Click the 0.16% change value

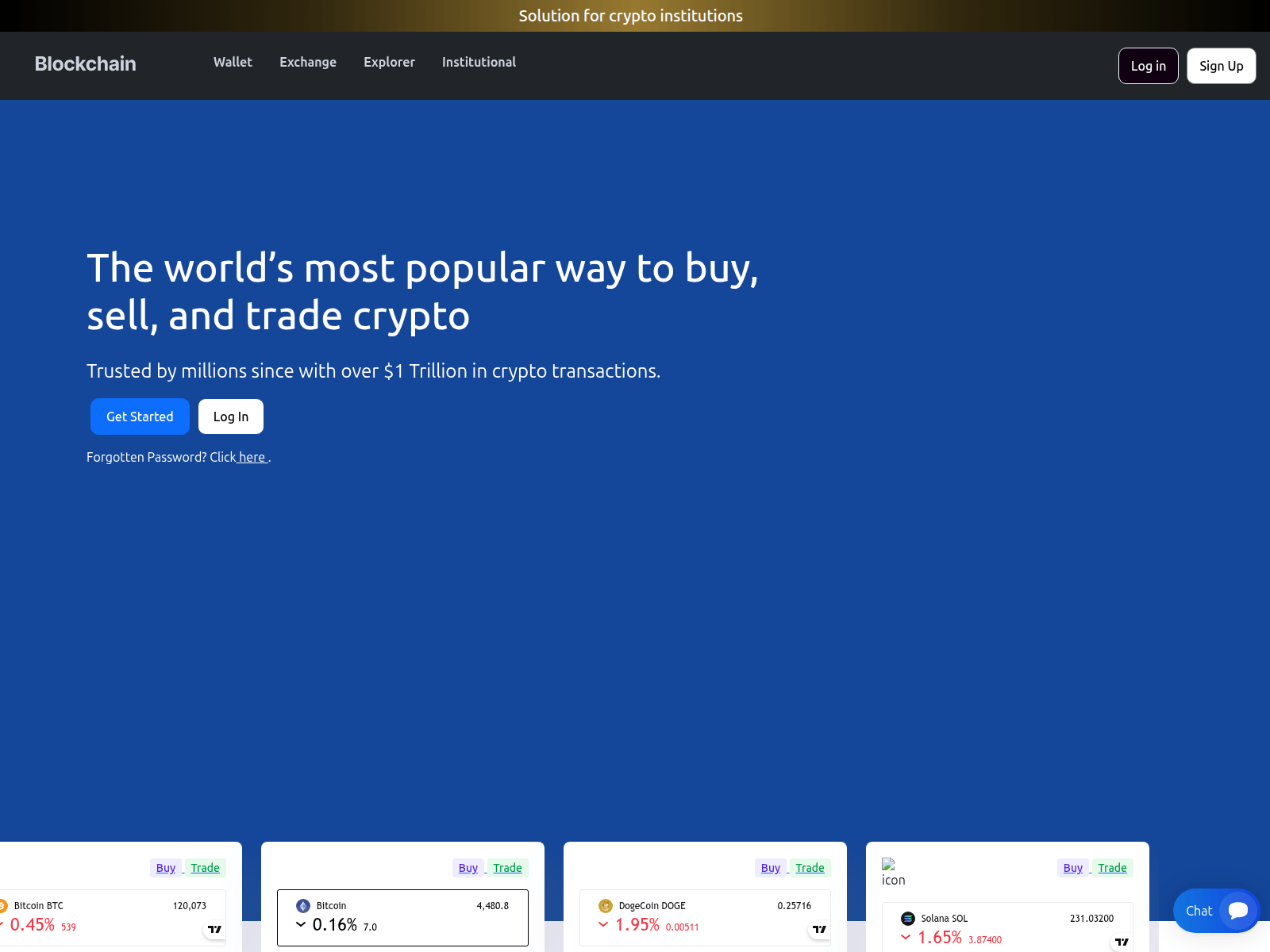click(335, 925)
